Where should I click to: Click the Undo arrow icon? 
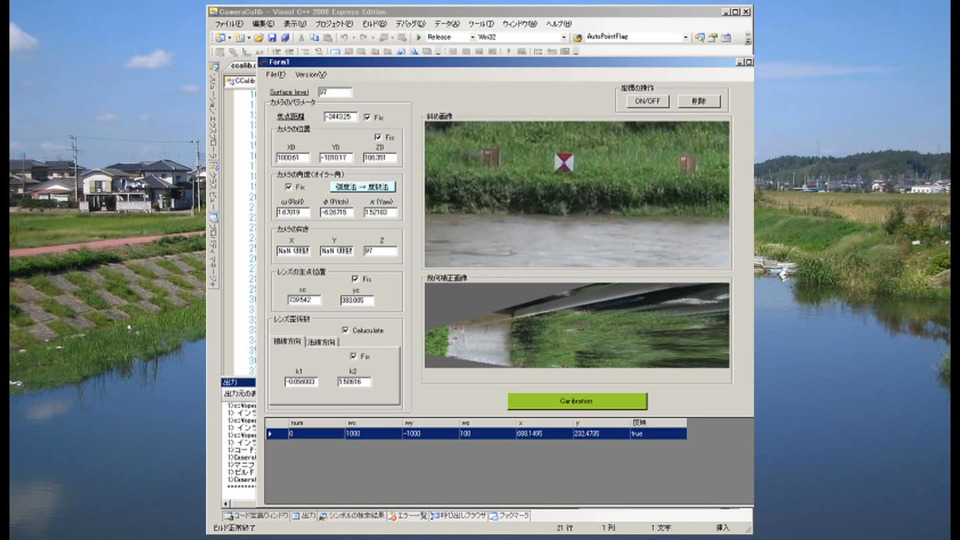[345, 37]
